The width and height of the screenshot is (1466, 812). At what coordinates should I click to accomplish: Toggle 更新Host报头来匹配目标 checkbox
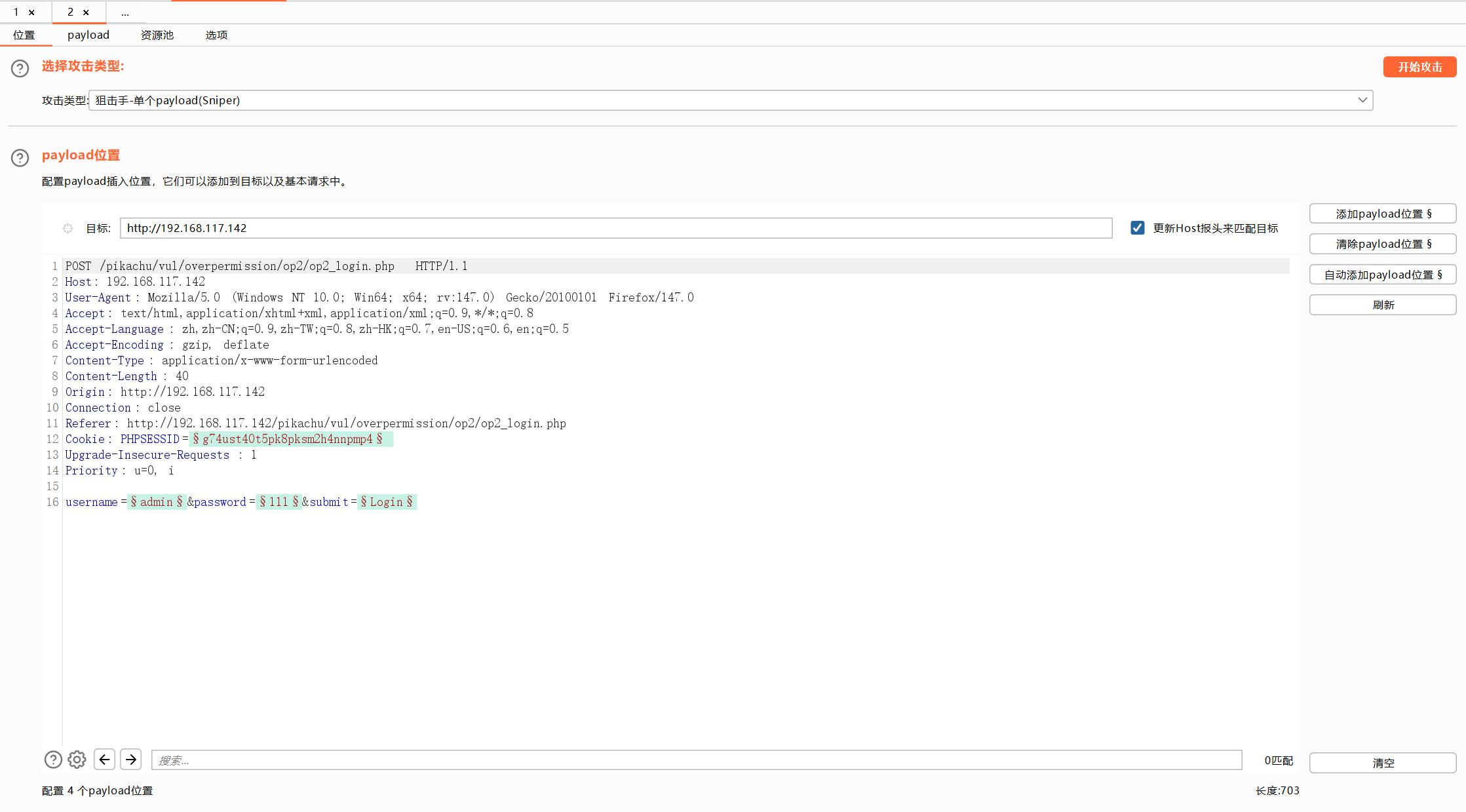[1138, 228]
